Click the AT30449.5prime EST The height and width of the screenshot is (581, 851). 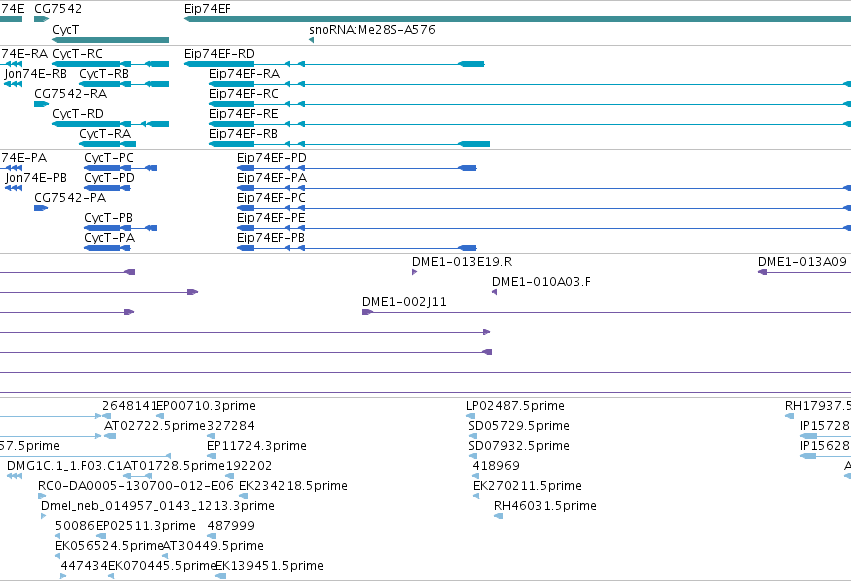[166, 556]
